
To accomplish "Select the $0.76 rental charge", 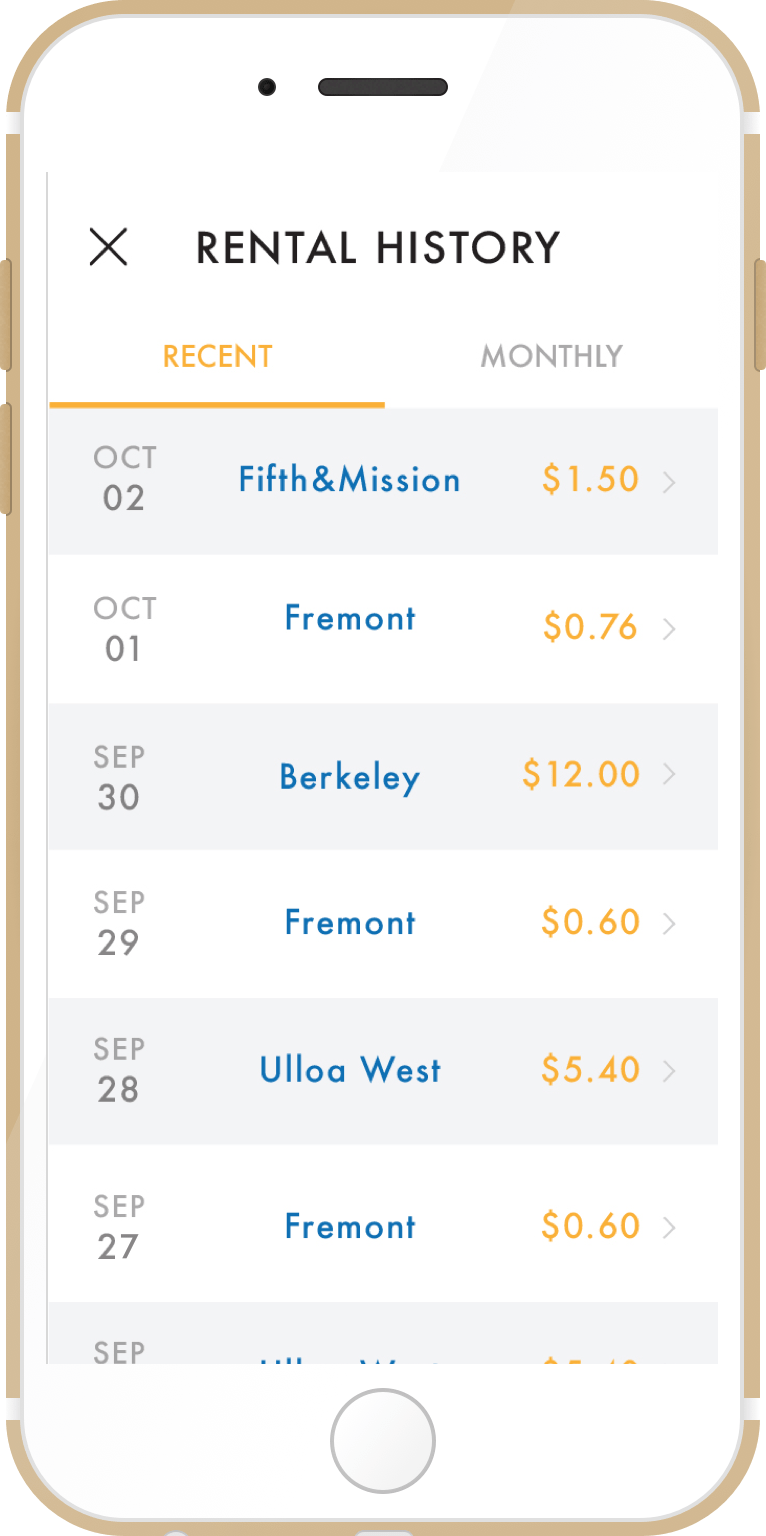I will pos(590,628).
